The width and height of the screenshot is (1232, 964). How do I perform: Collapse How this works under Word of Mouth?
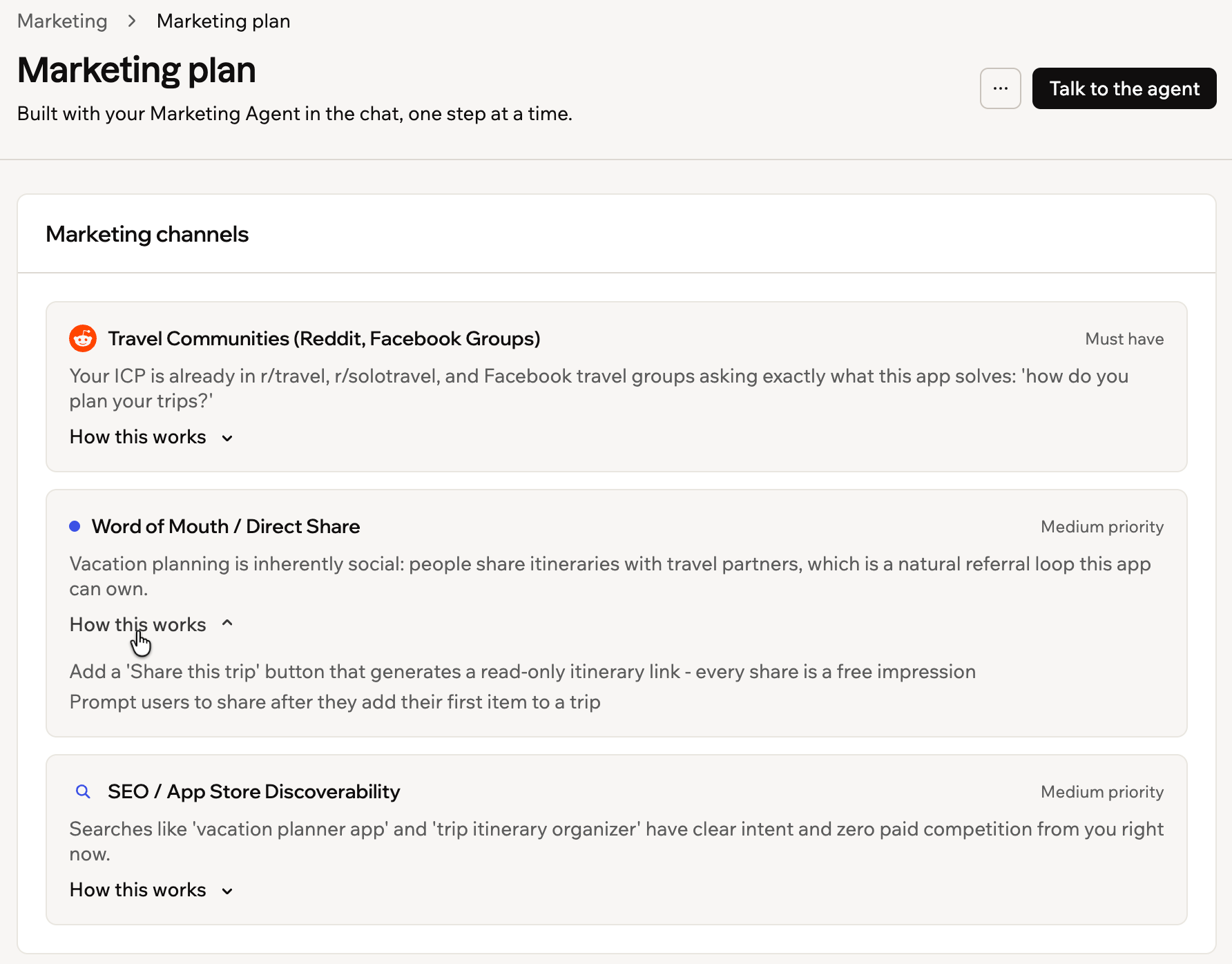tap(152, 625)
